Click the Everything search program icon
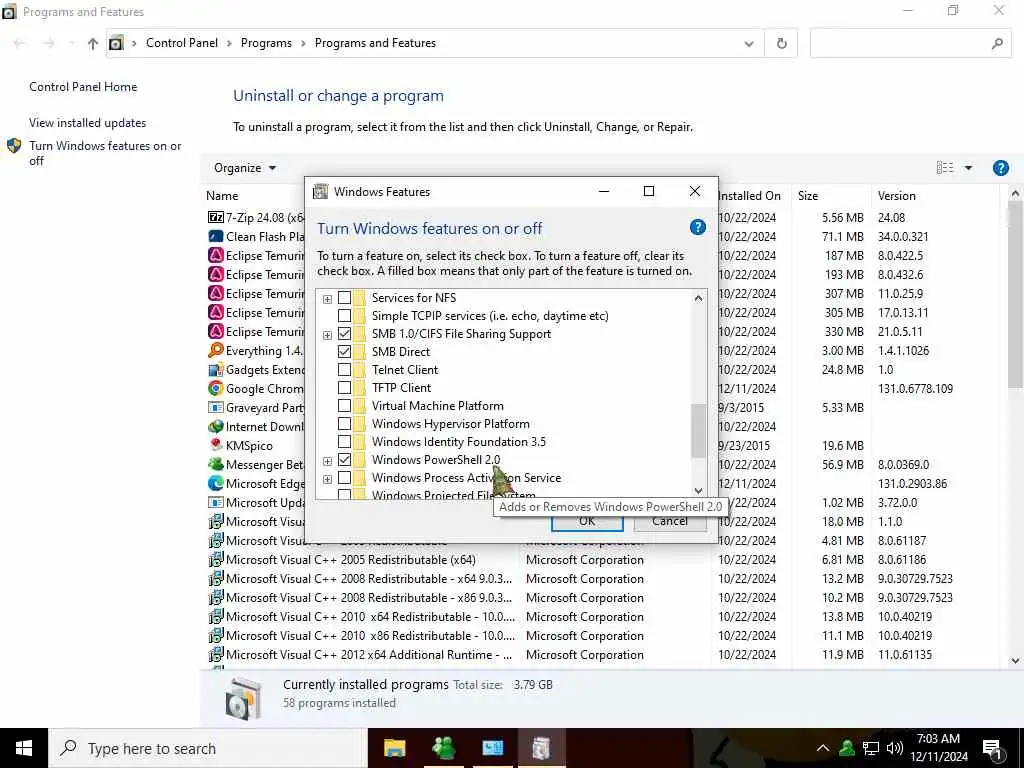 click(216, 351)
